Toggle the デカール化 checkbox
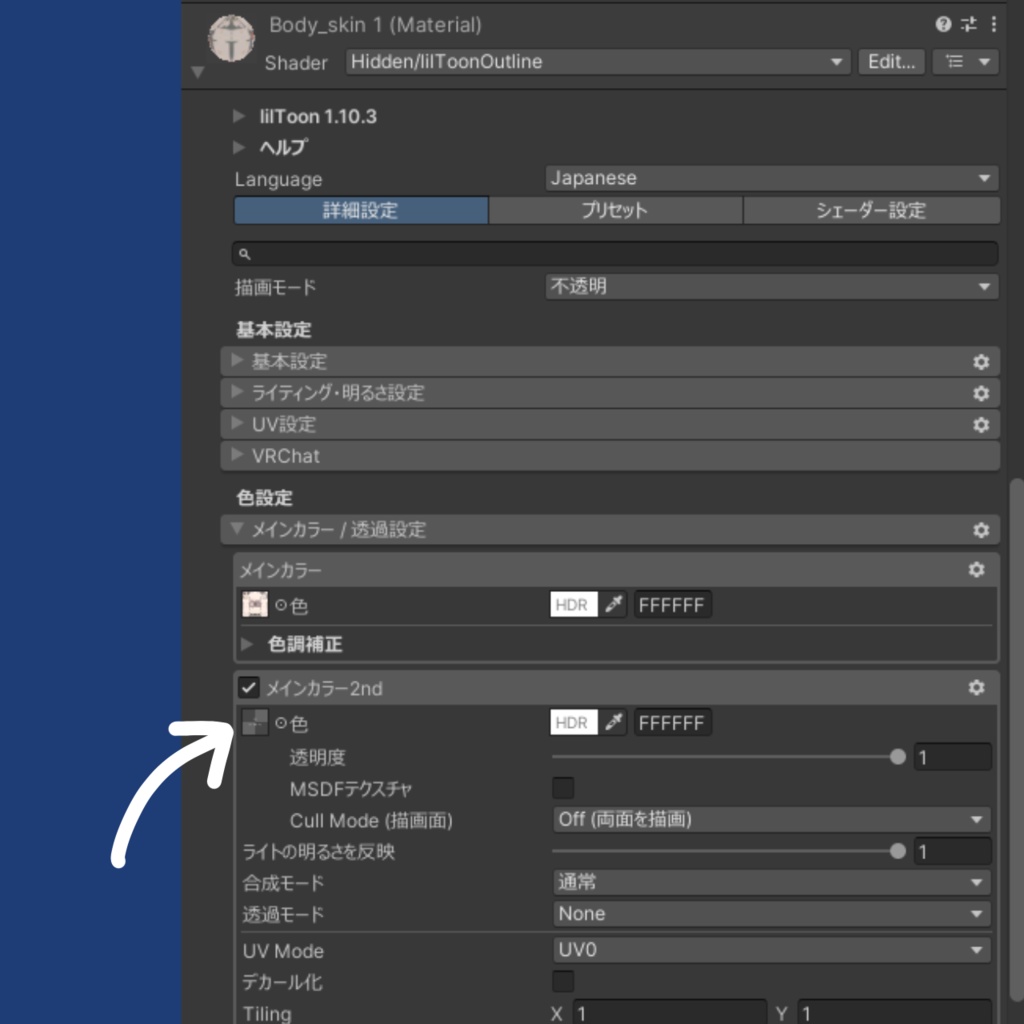The image size is (1024, 1024). (x=562, y=982)
